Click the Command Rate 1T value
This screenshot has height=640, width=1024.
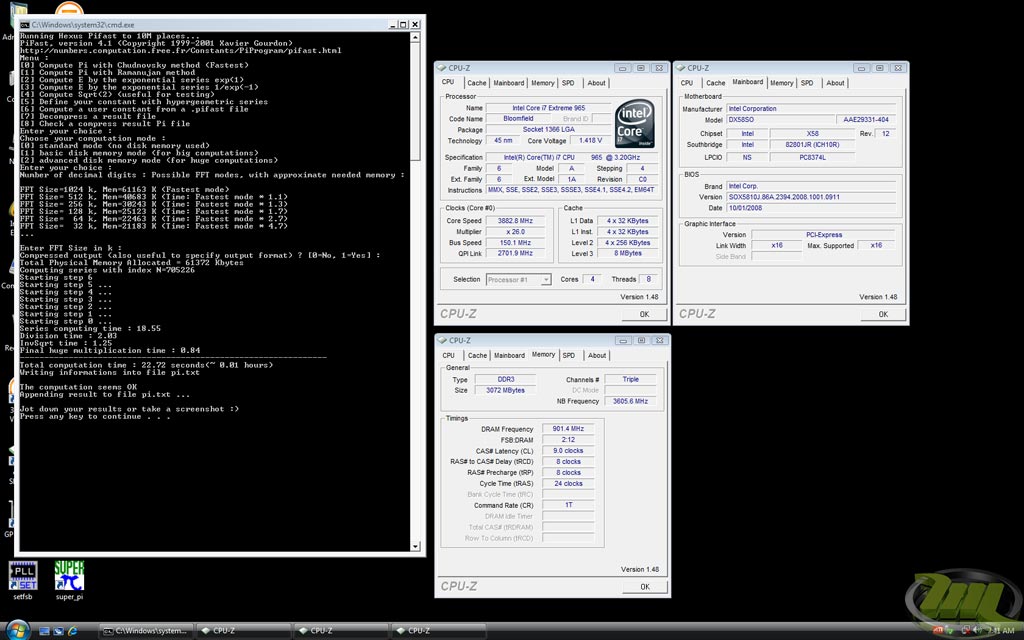click(568, 505)
